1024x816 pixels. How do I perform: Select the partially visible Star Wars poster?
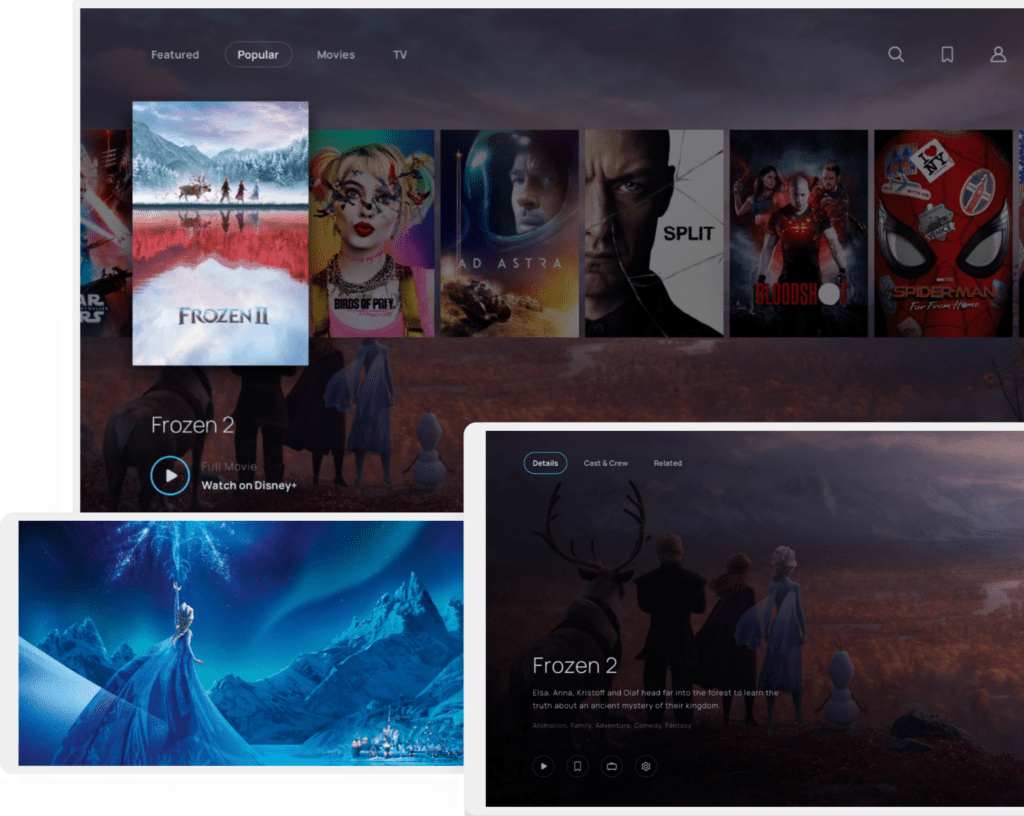106,233
